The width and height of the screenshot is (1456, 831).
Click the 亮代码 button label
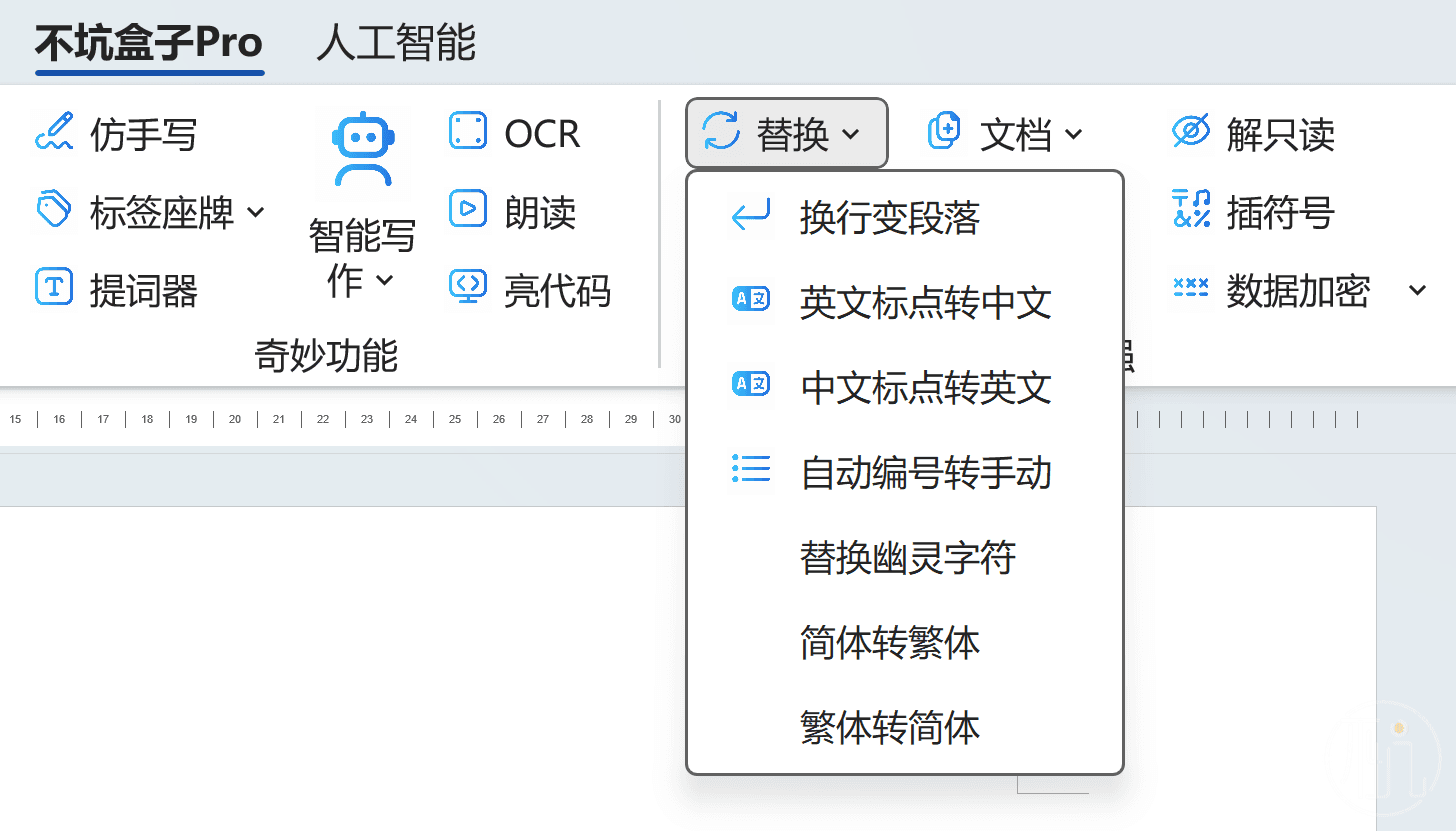[x=557, y=290]
